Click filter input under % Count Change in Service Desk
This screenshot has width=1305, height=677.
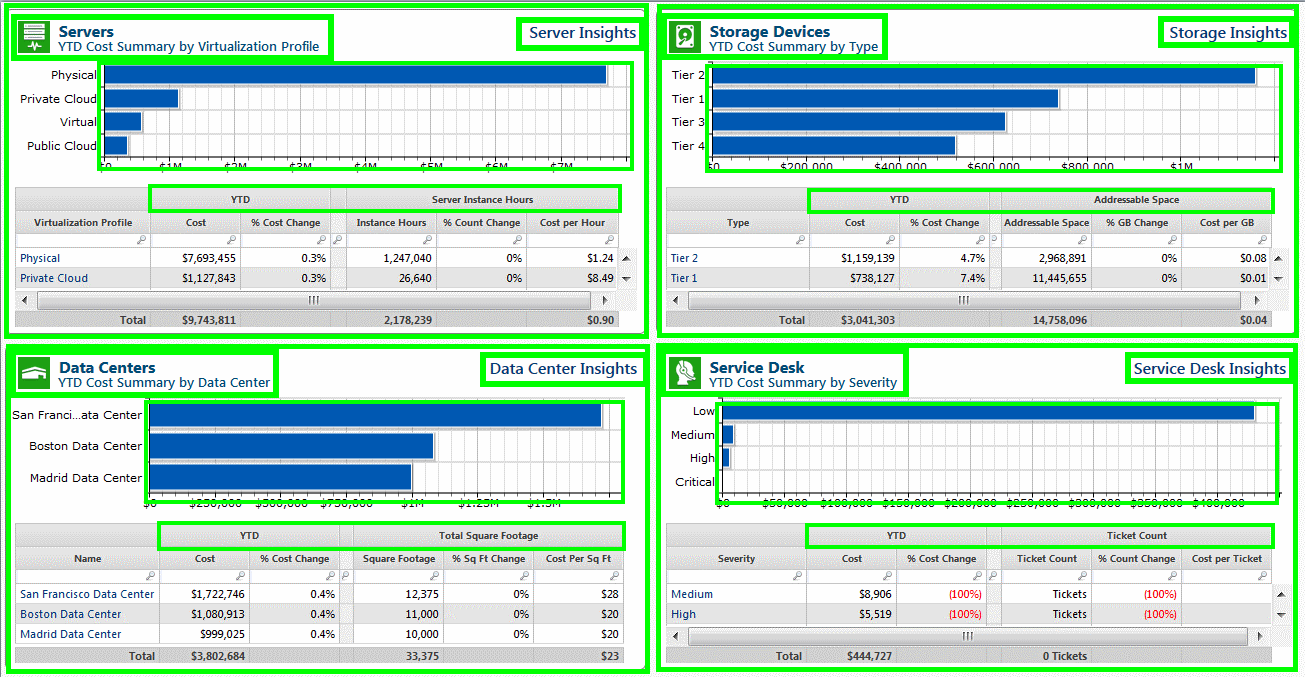(1137, 576)
